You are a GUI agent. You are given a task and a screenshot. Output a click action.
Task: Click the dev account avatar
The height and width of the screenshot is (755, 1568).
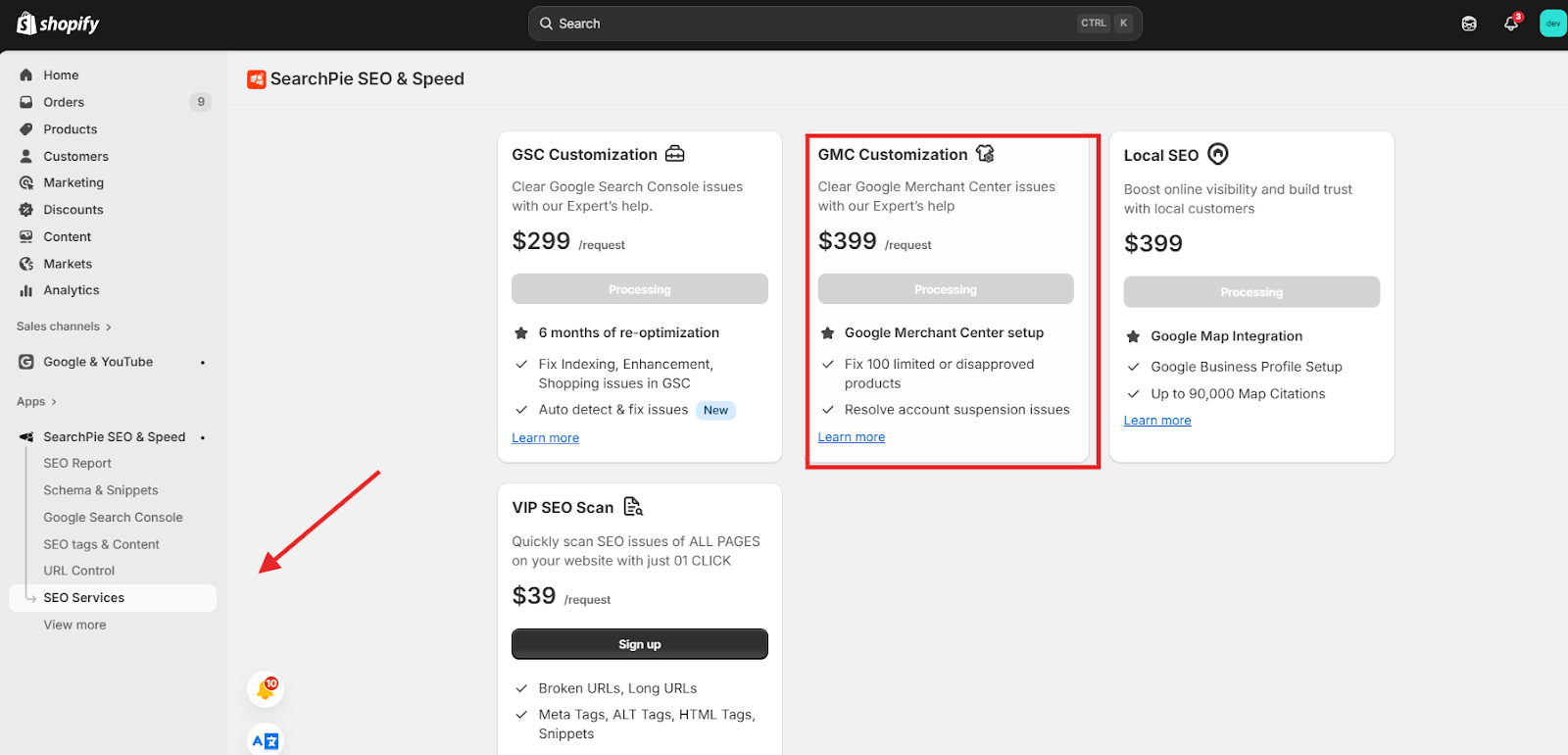[1552, 24]
